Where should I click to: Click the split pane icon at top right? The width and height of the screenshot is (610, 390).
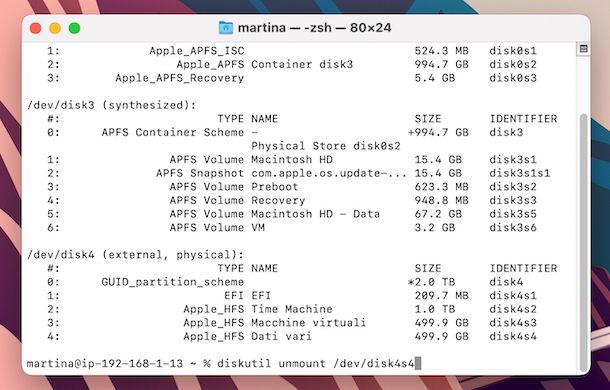(583, 49)
